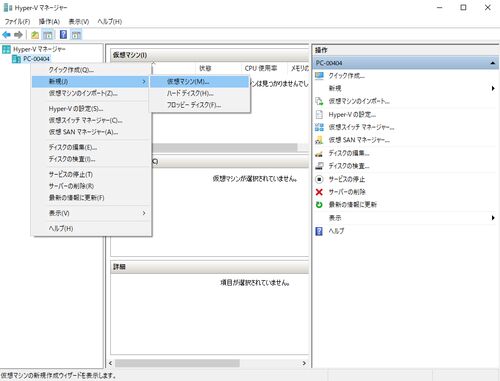Click 仮想スイッチ マネージャー icon in actions pane

coord(319,127)
